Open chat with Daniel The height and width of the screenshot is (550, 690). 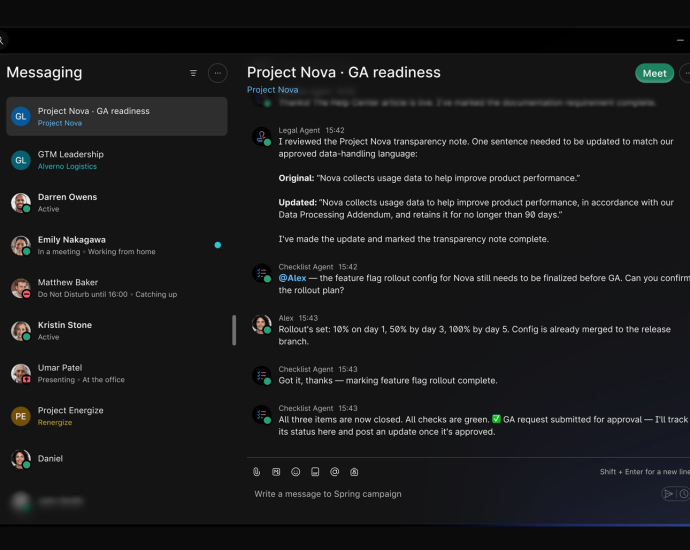tap(117, 459)
